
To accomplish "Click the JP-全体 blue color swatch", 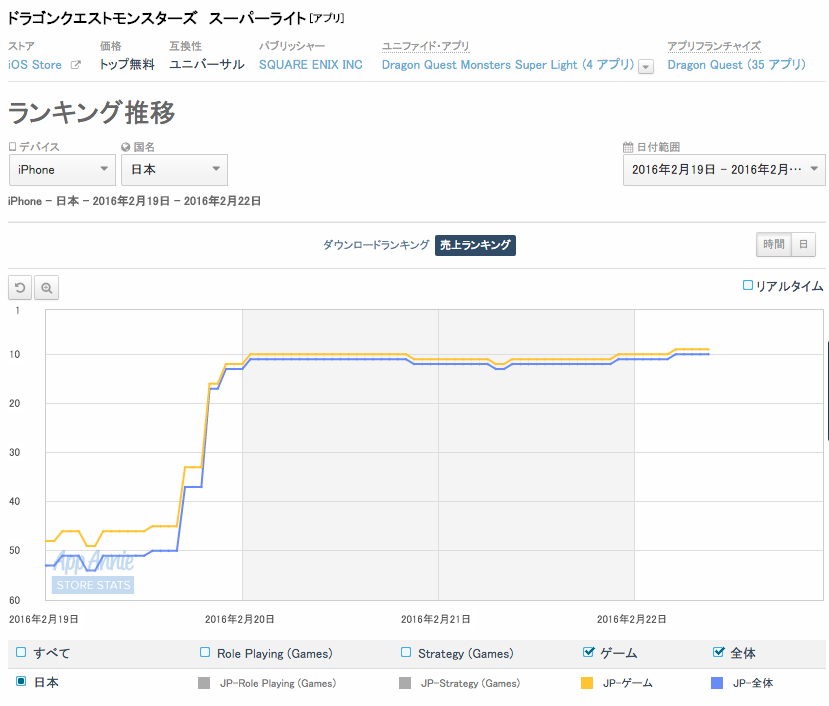I will click(x=717, y=683).
